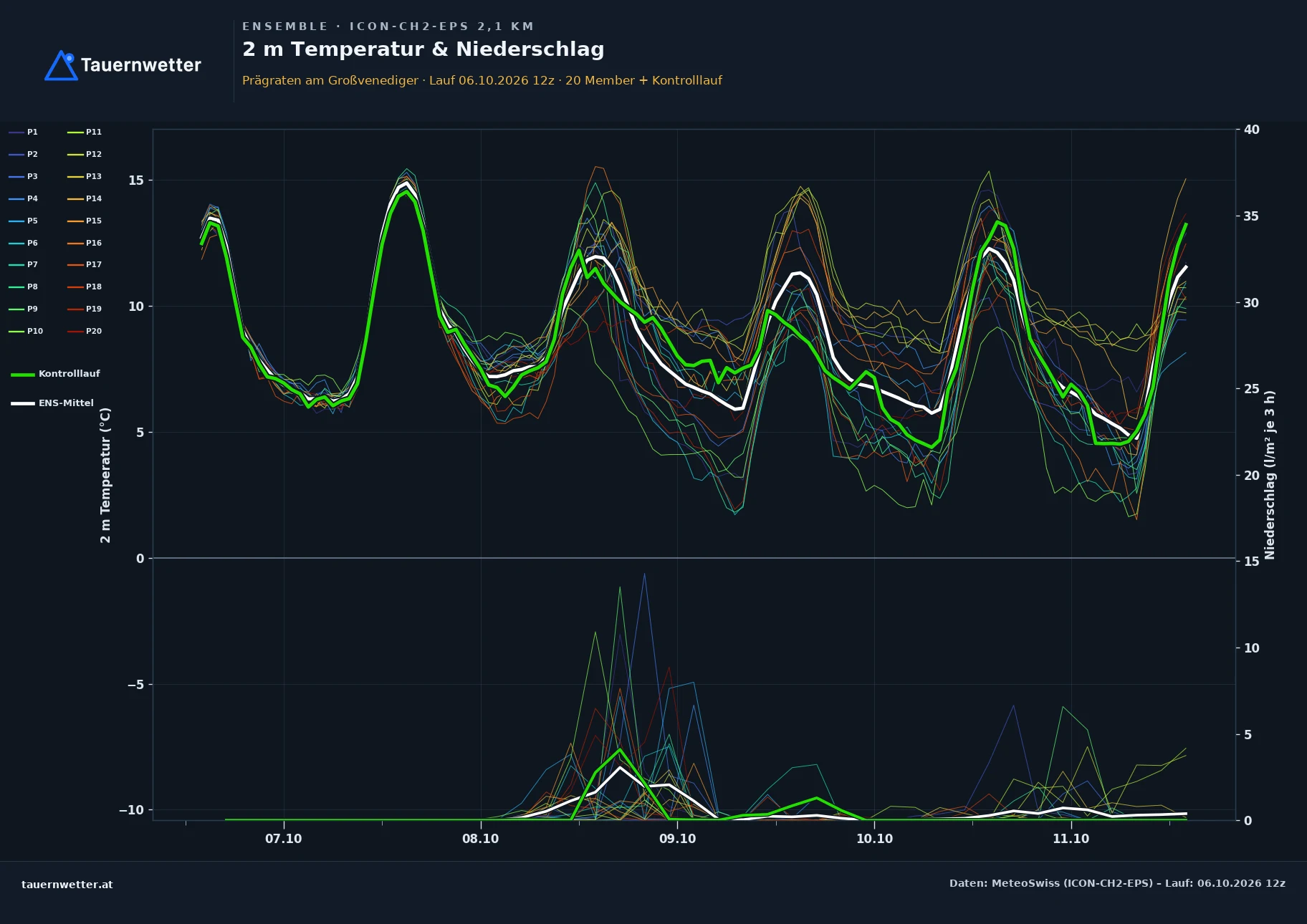
Task: Click the 40 precipitation axis tick label
Action: point(1252,130)
